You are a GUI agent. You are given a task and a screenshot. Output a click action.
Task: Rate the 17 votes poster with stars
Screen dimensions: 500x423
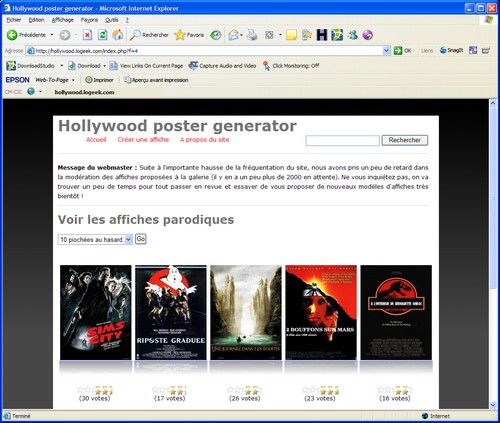(x=170, y=390)
